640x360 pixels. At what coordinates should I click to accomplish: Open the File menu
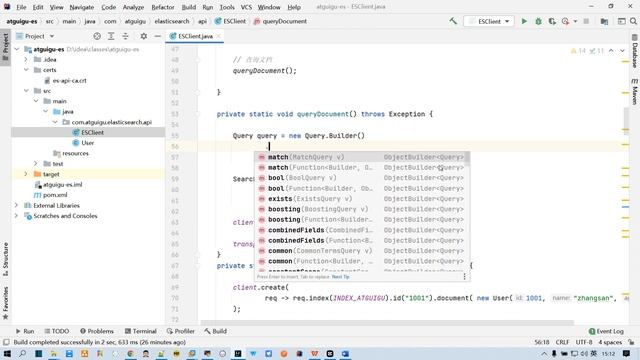click(21, 7)
